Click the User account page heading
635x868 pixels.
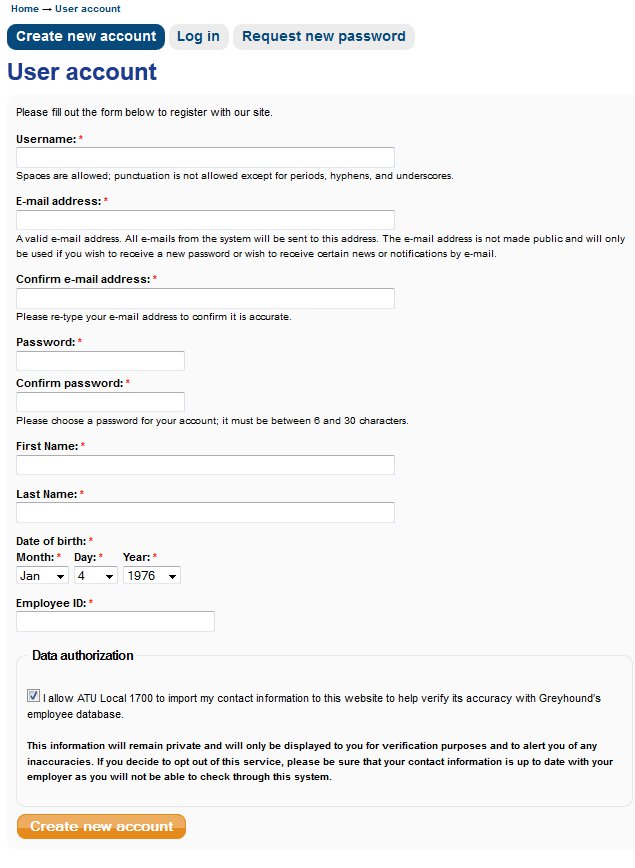click(82, 72)
